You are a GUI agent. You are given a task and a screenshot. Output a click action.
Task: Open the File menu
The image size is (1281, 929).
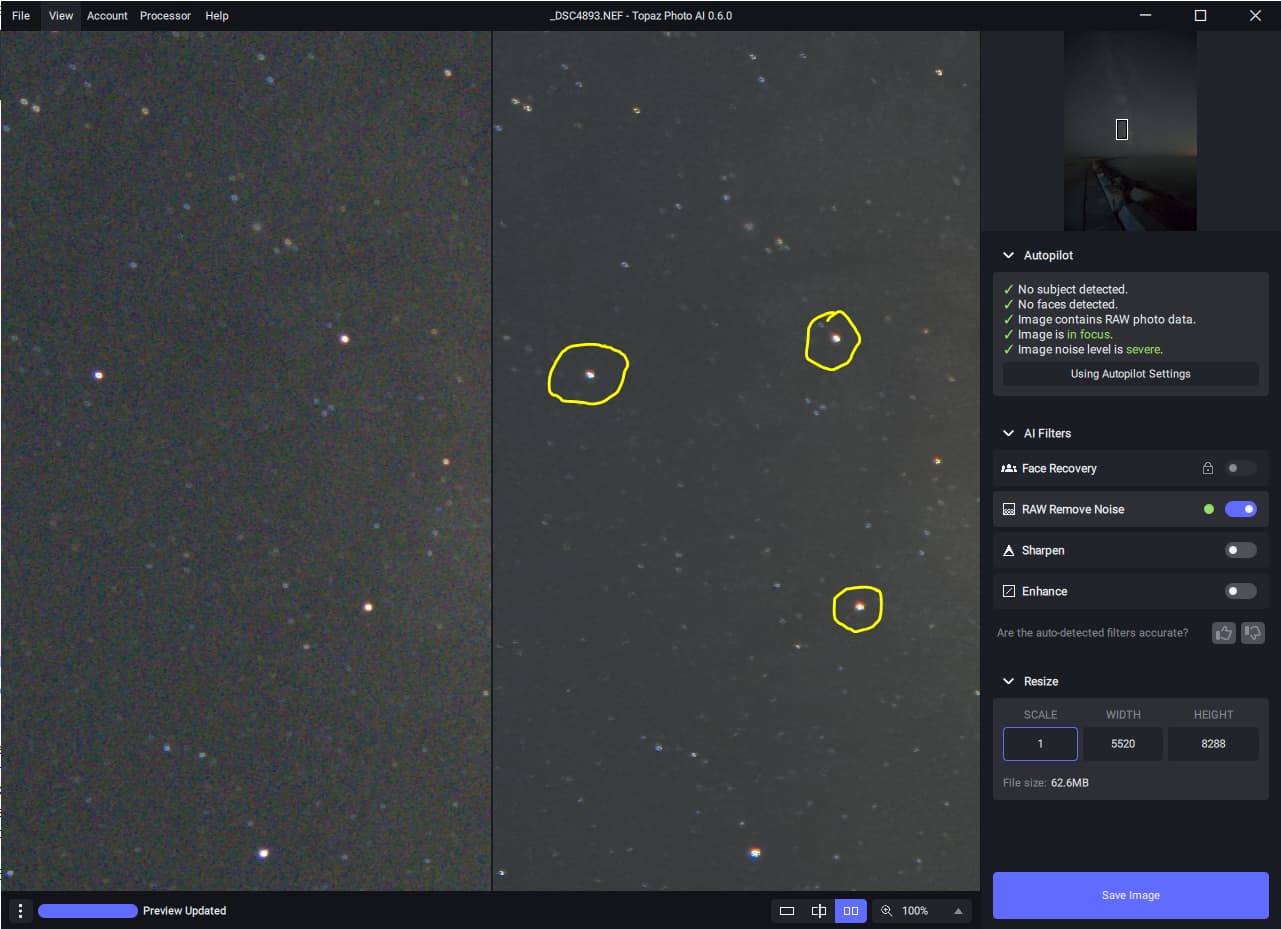point(21,16)
